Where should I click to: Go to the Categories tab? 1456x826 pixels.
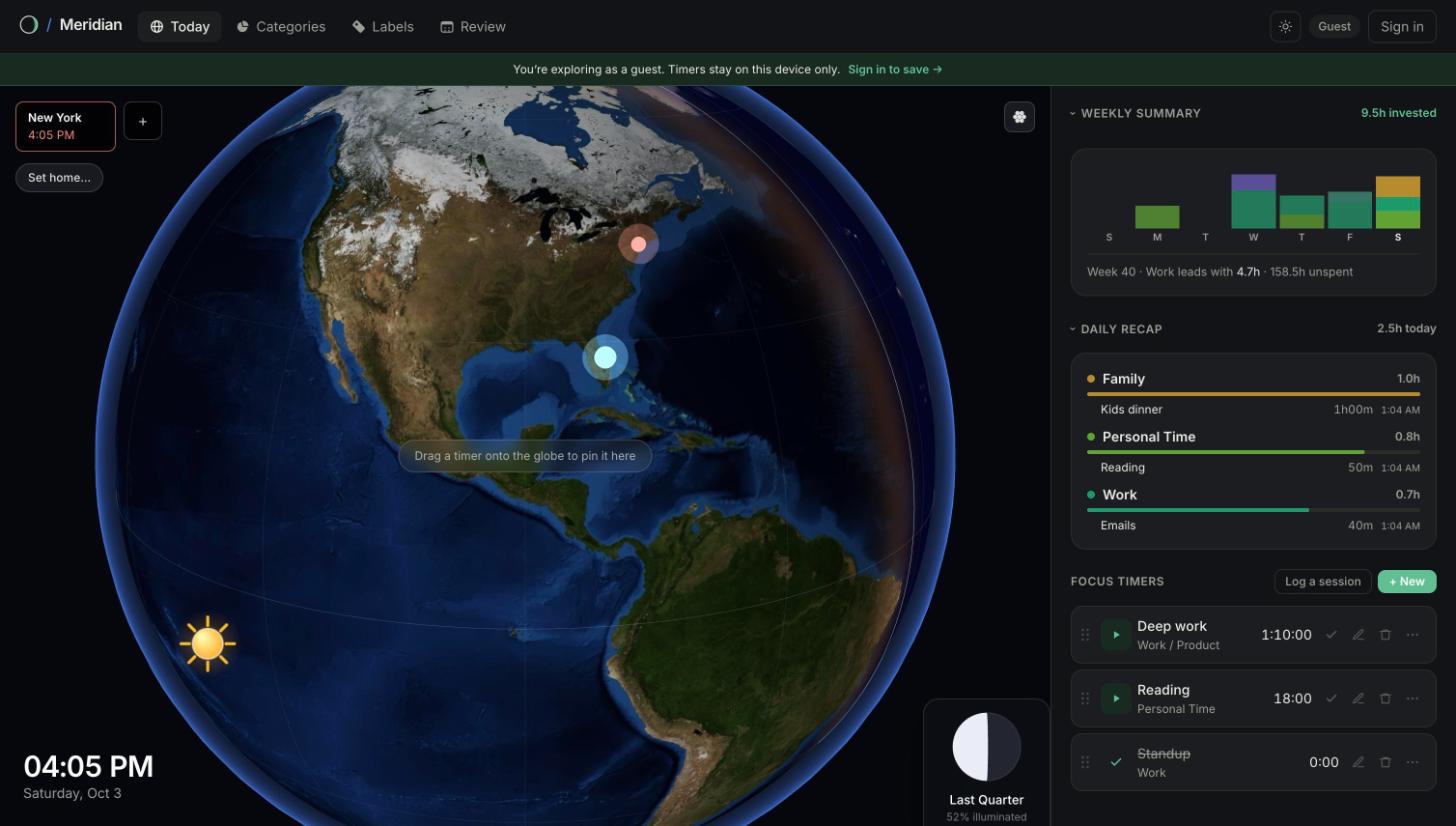[281, 27]
